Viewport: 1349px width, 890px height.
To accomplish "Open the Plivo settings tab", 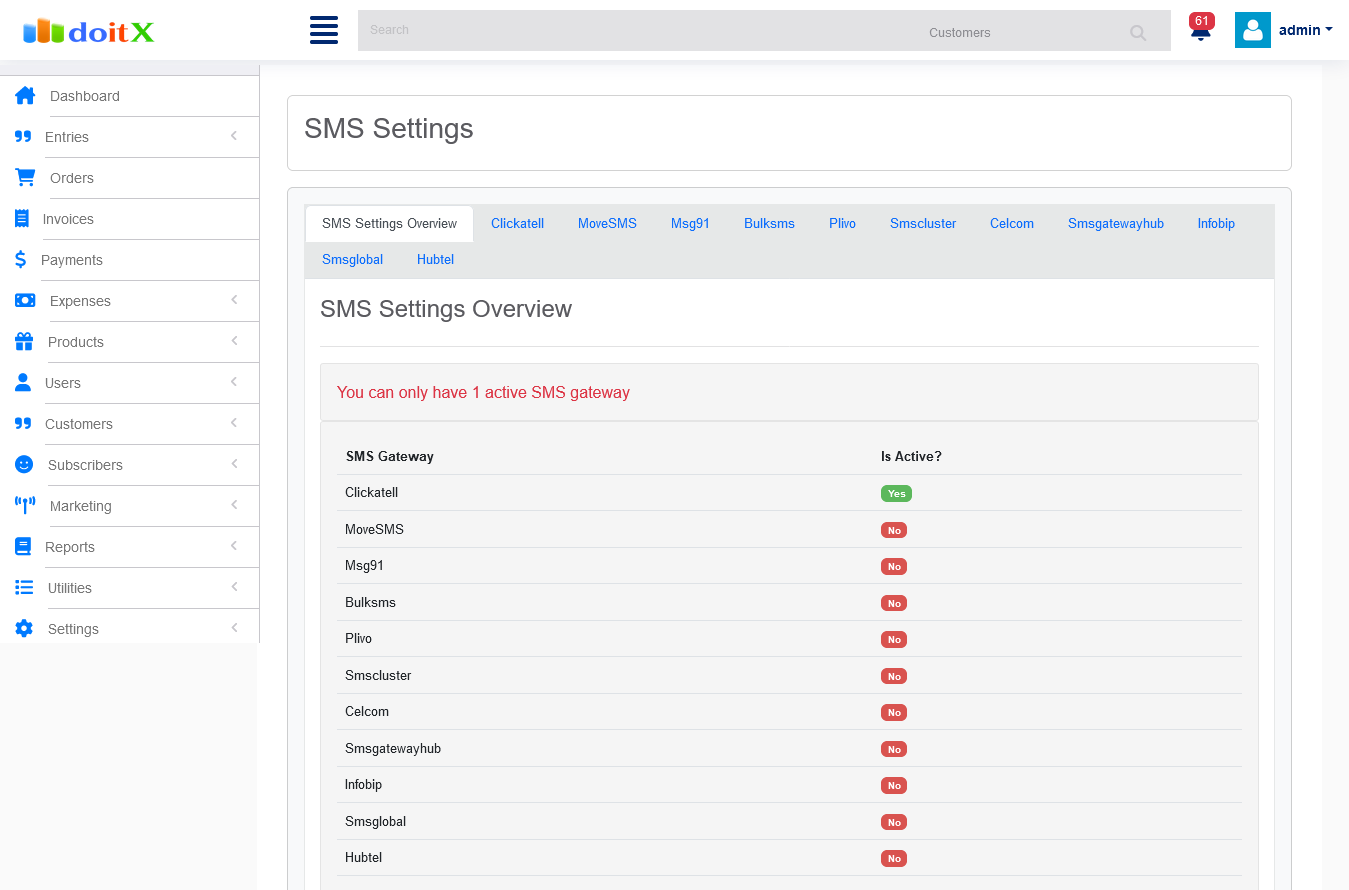I will click(x=842, y=224).
